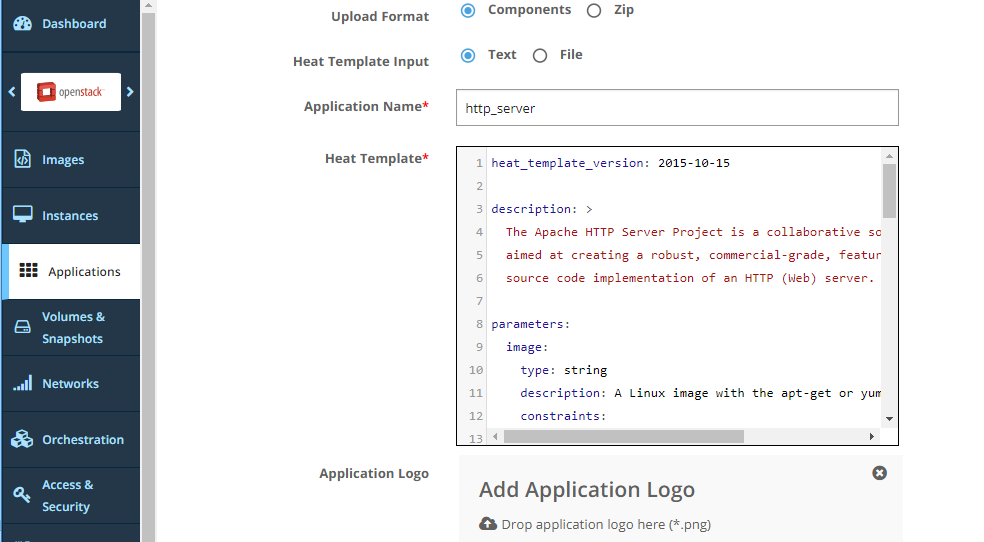Click the Applications grid icon
This screenshot has height=542, width=984.
click(29, 271)
